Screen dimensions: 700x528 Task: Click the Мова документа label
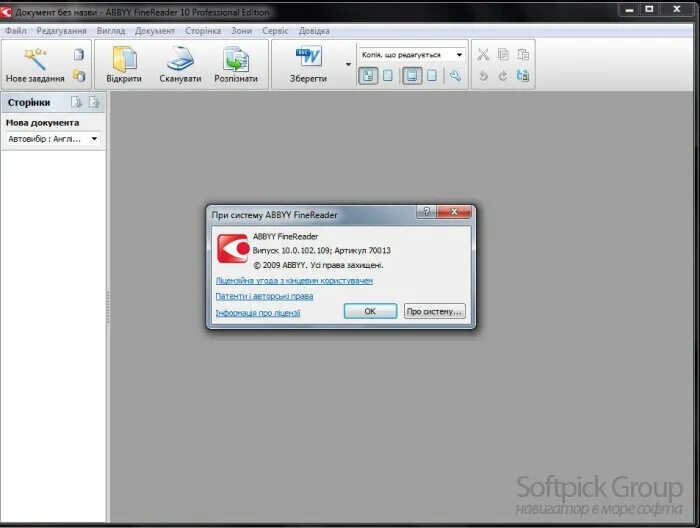point(42,123)
